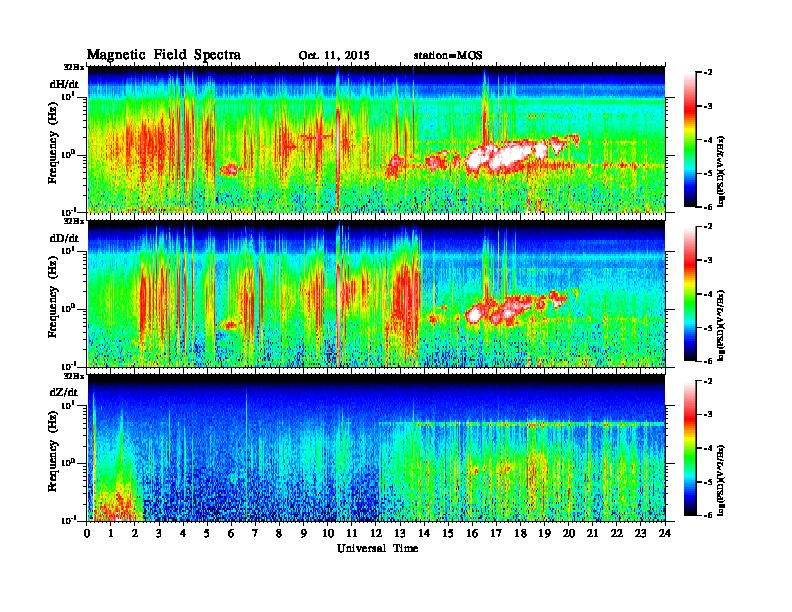Click the "dH/dt" panel label
This screenshot has height=612, width=792.
pyautogui.click(x=64, y=84)
